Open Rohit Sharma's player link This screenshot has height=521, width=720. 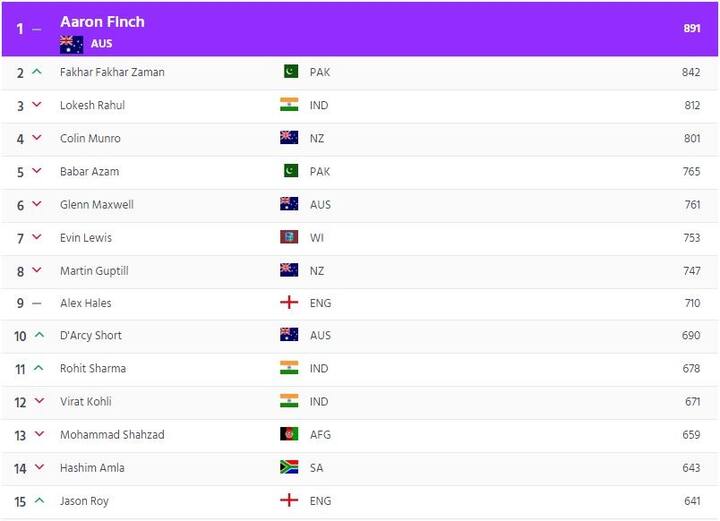click(x=93, y=368)
